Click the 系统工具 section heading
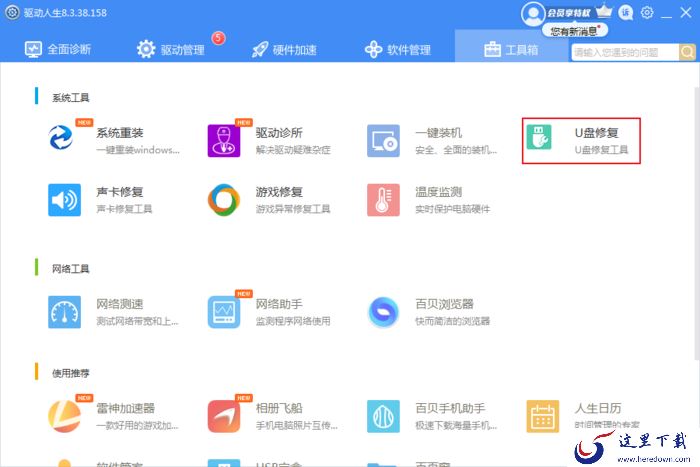This screenshot has height=467, width=700. (x=71, y=97)
